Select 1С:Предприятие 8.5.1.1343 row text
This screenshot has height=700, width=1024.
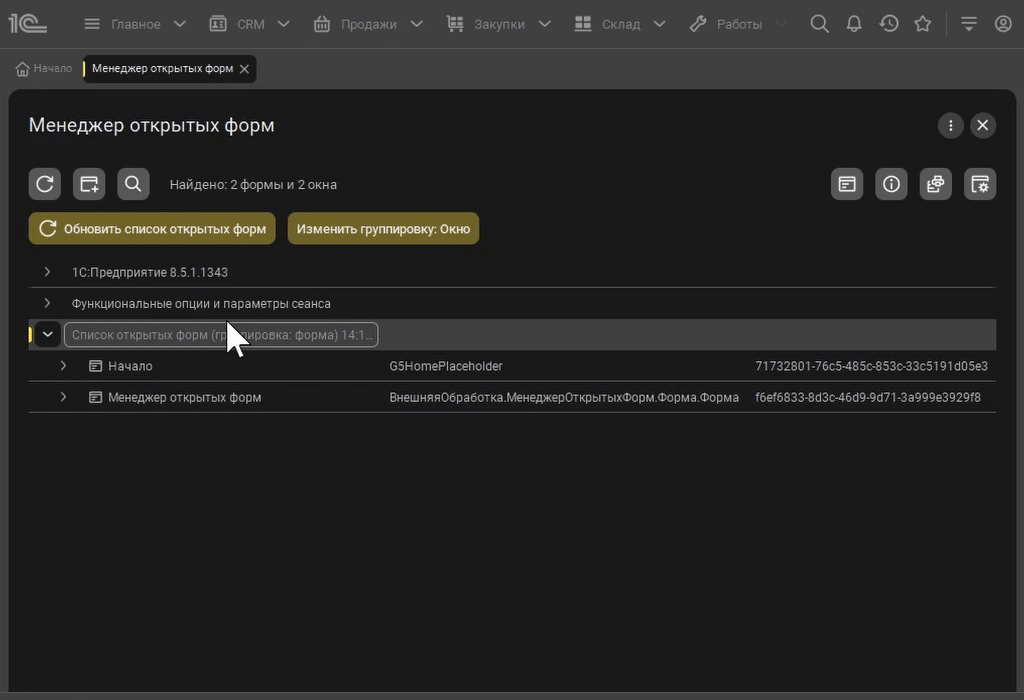point(150,272)
